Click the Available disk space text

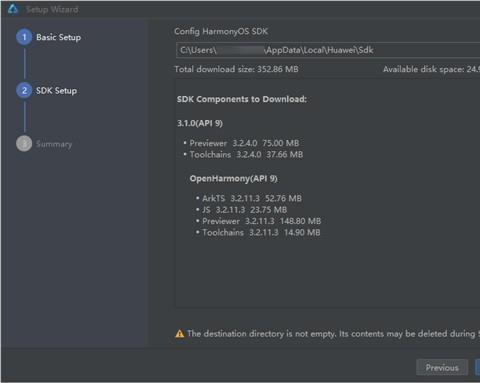[431, 69]
